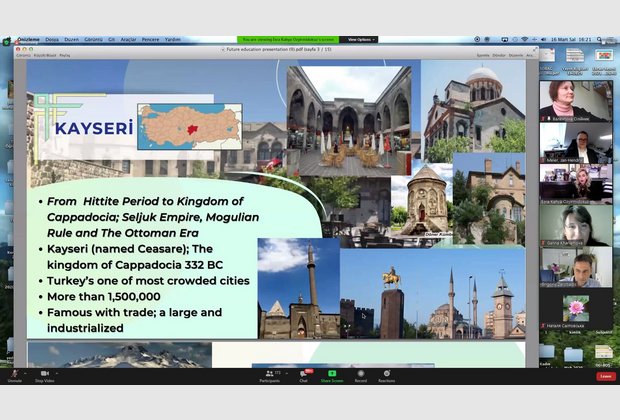Open the Dosya menu
This screenshot has height=420, width=620.
tap(52, 40)
